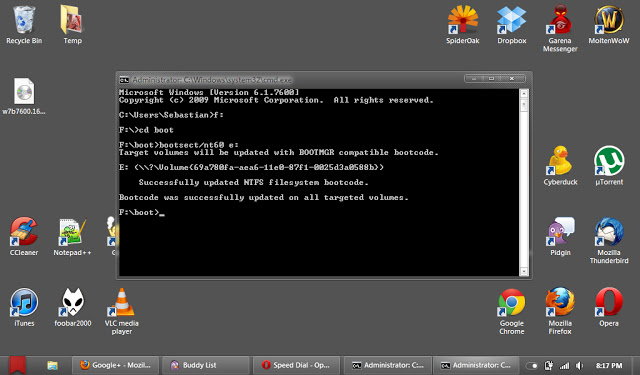This screenshot has height=375, width=640.
Task: Launch Garena Messenger shortcut
Action: [560, 29]
